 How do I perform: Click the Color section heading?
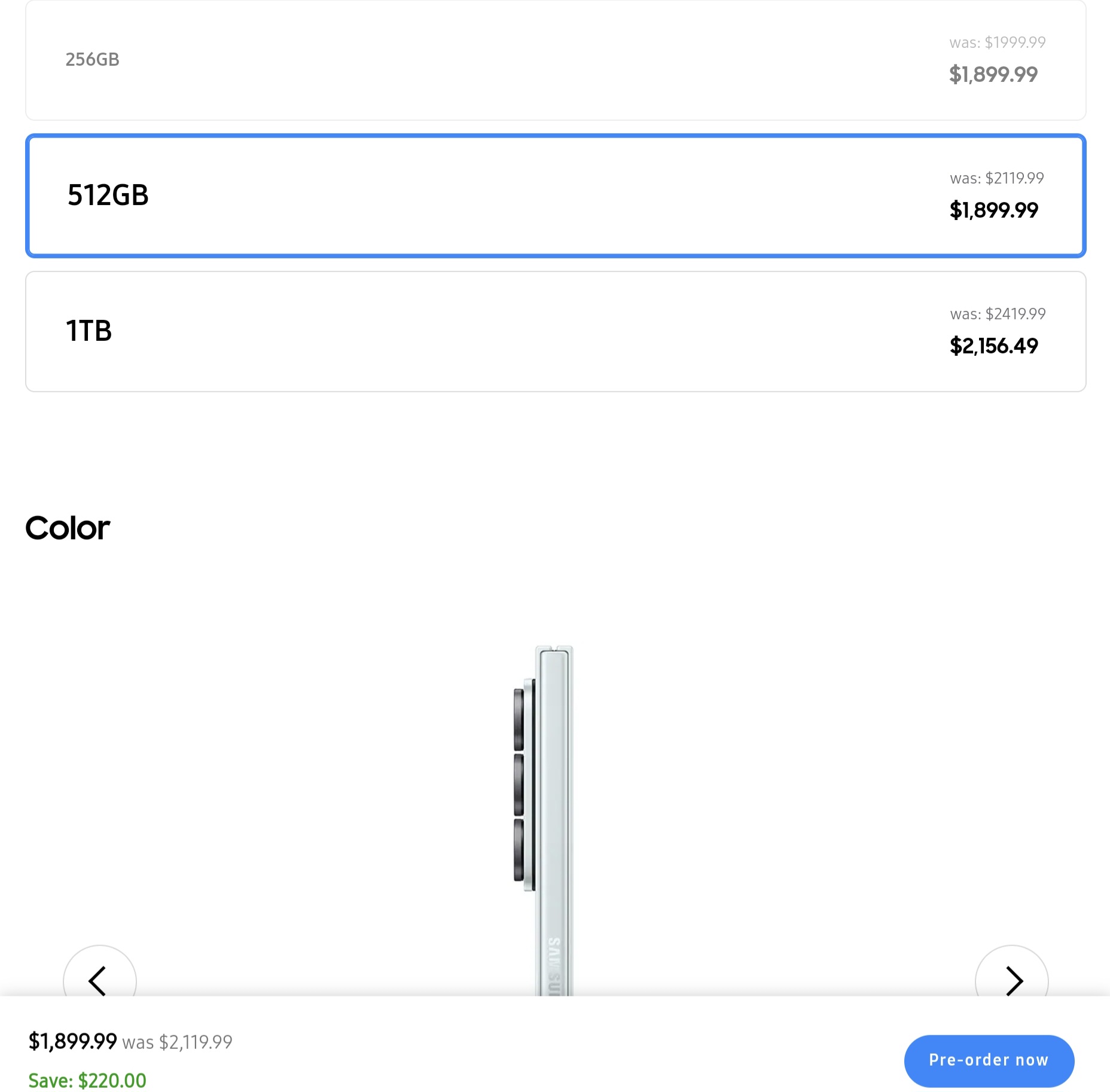tap(68, 528)
